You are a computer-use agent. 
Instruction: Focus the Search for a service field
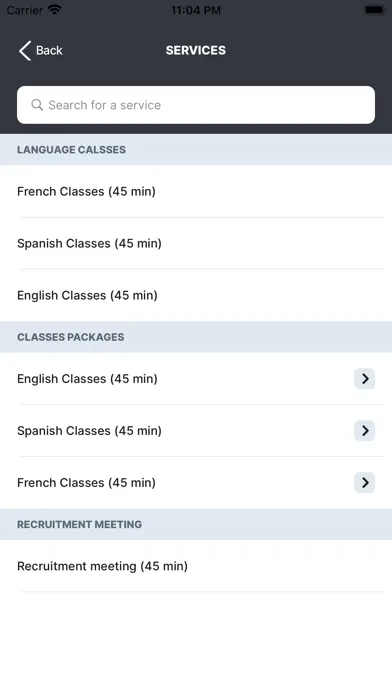click(196, 105)
